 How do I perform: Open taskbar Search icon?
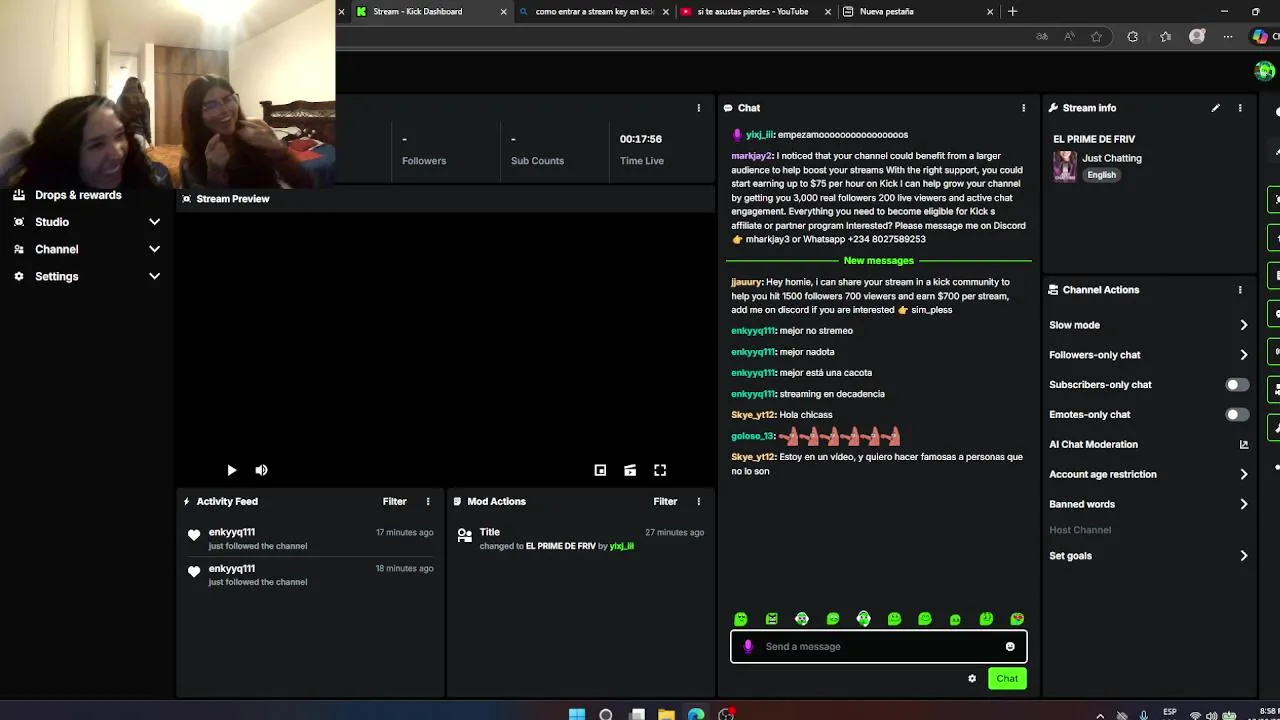coord(606,714)
